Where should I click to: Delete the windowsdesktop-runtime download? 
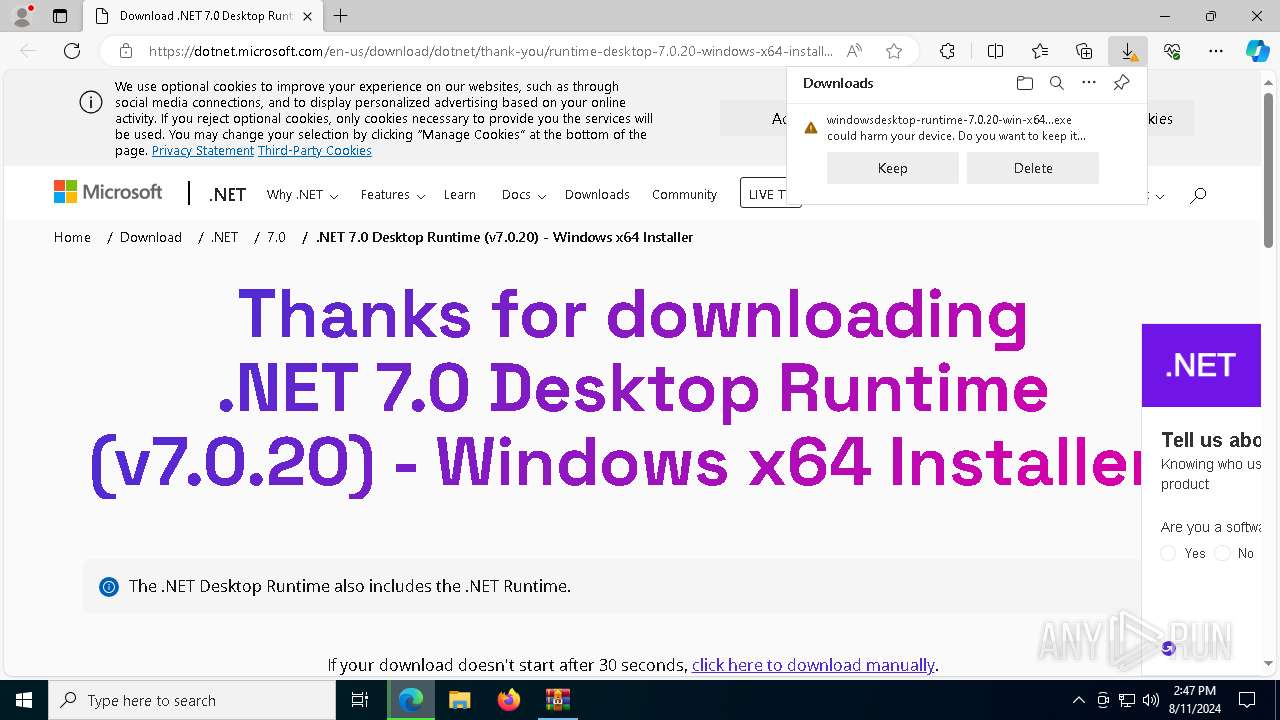click(x=1033, y=168)
